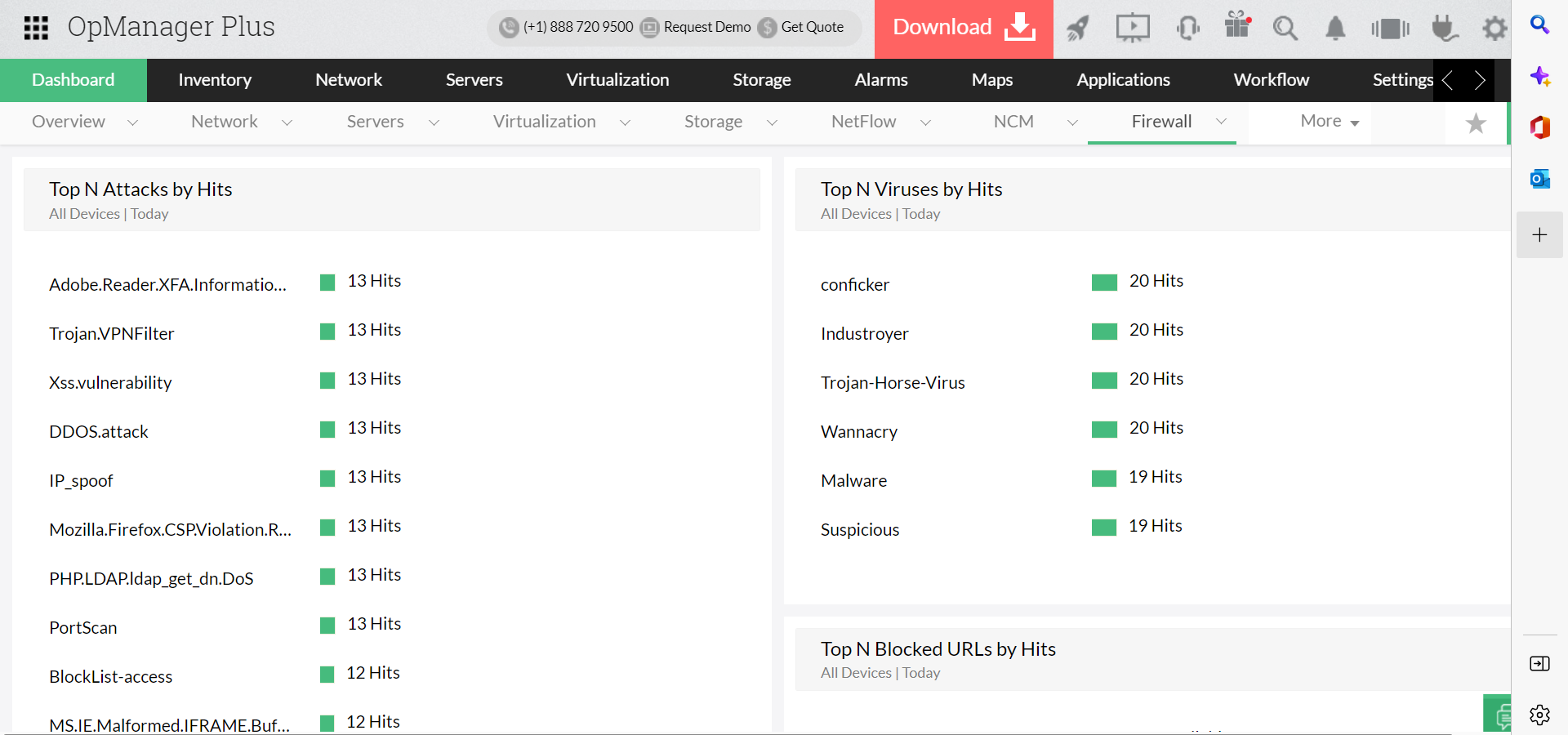
Task: Click the Xss.vulnerability attack label
Action: pyautogui.click(x=110, y=383)
